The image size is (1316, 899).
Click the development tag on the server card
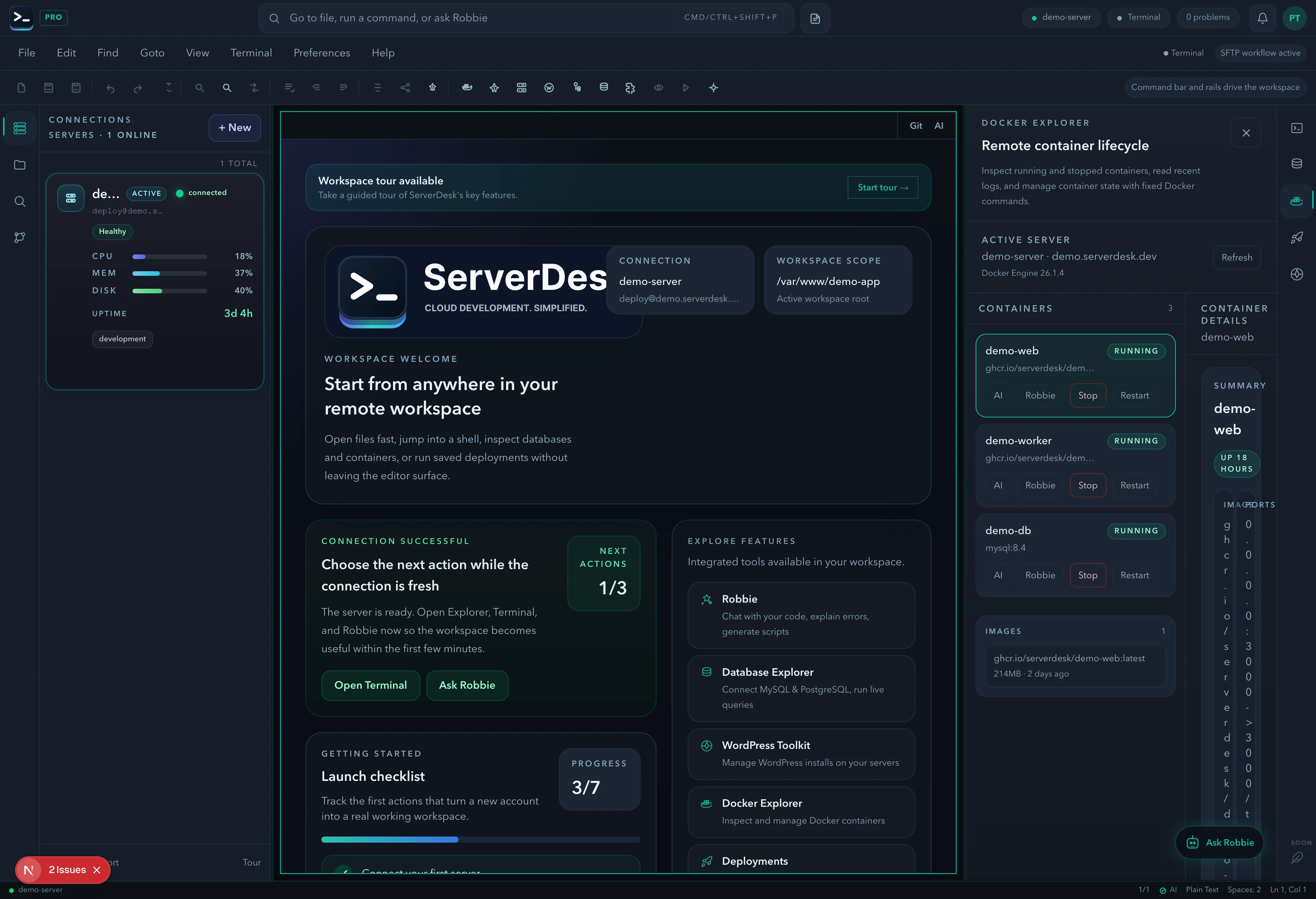[122, 339]
